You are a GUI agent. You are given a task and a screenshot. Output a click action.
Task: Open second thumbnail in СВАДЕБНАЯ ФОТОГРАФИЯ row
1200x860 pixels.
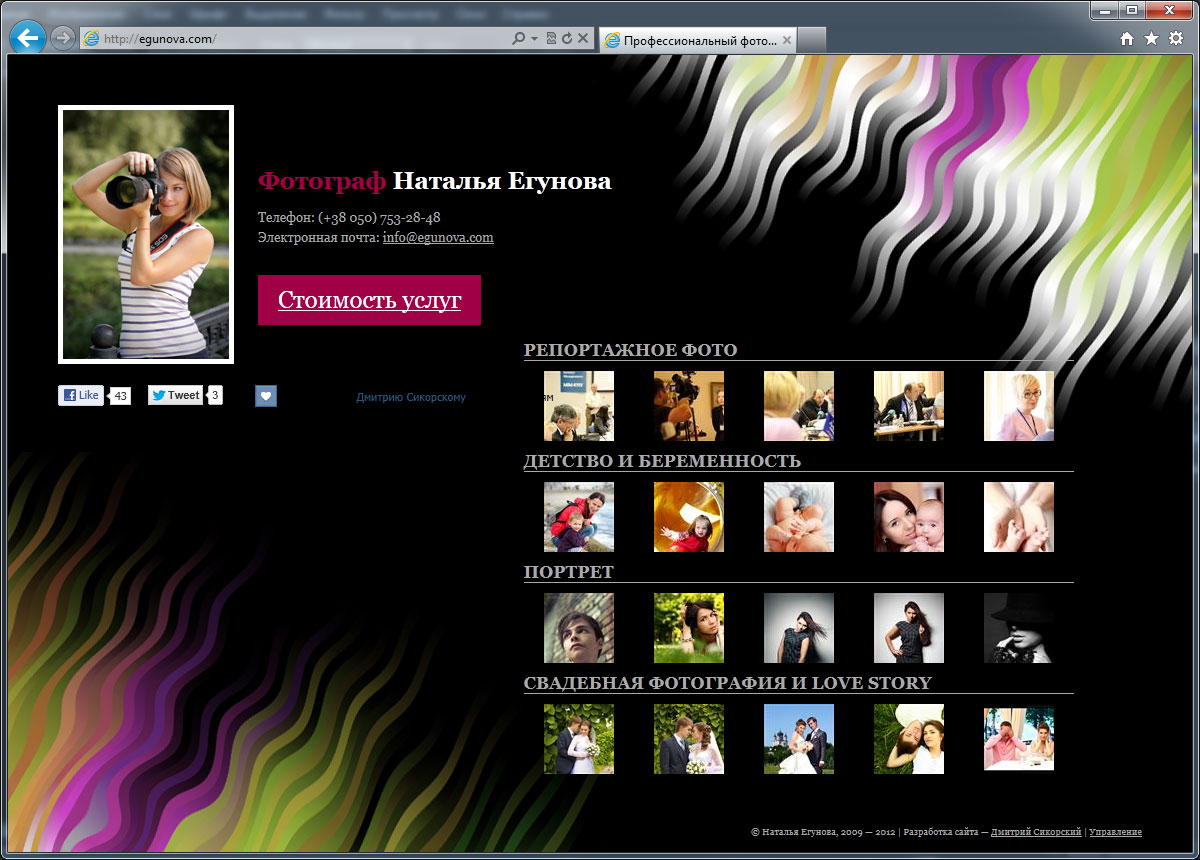tap(689, 739)
